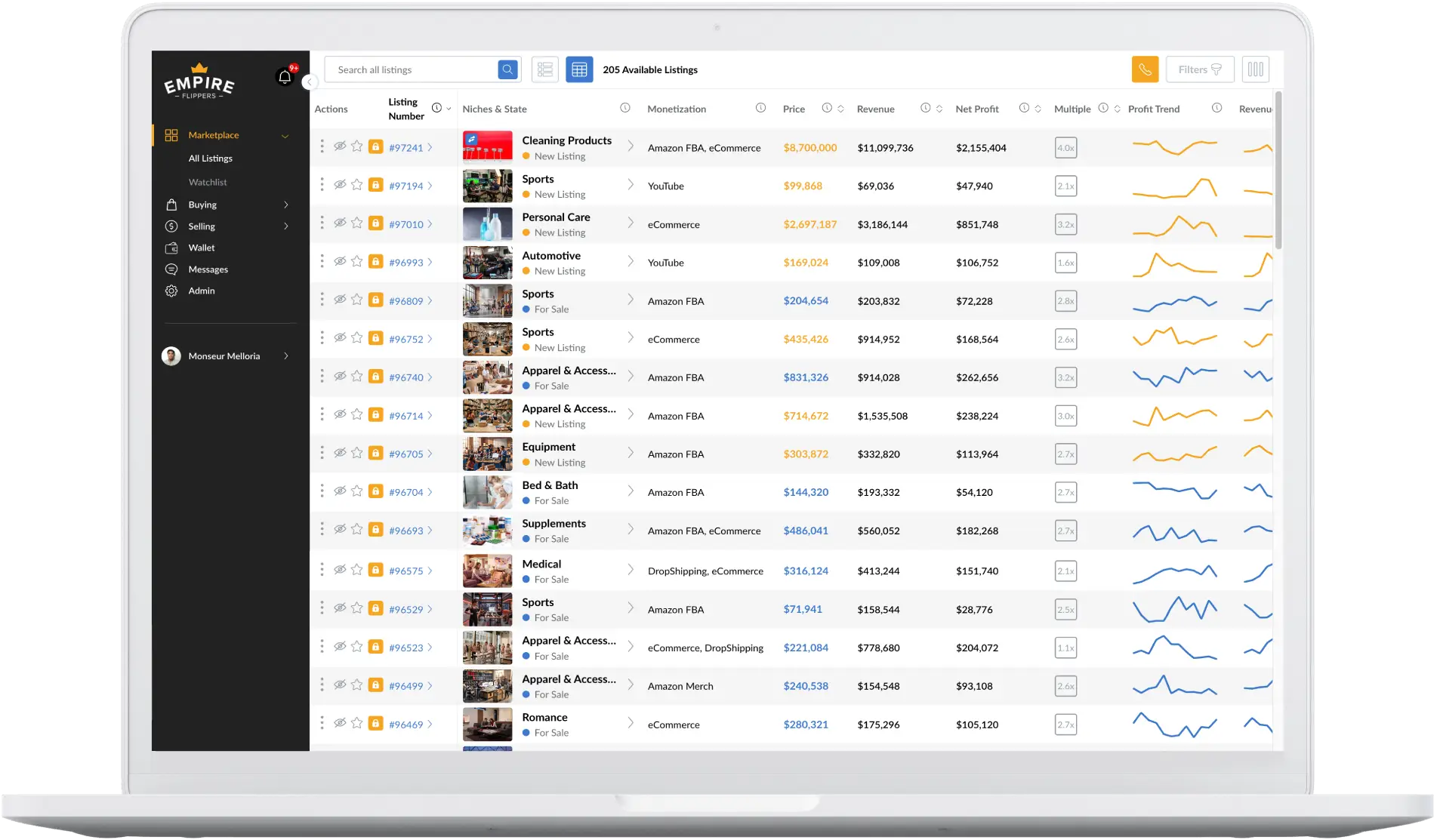Click the orange phone call icon

(1145, 69)
